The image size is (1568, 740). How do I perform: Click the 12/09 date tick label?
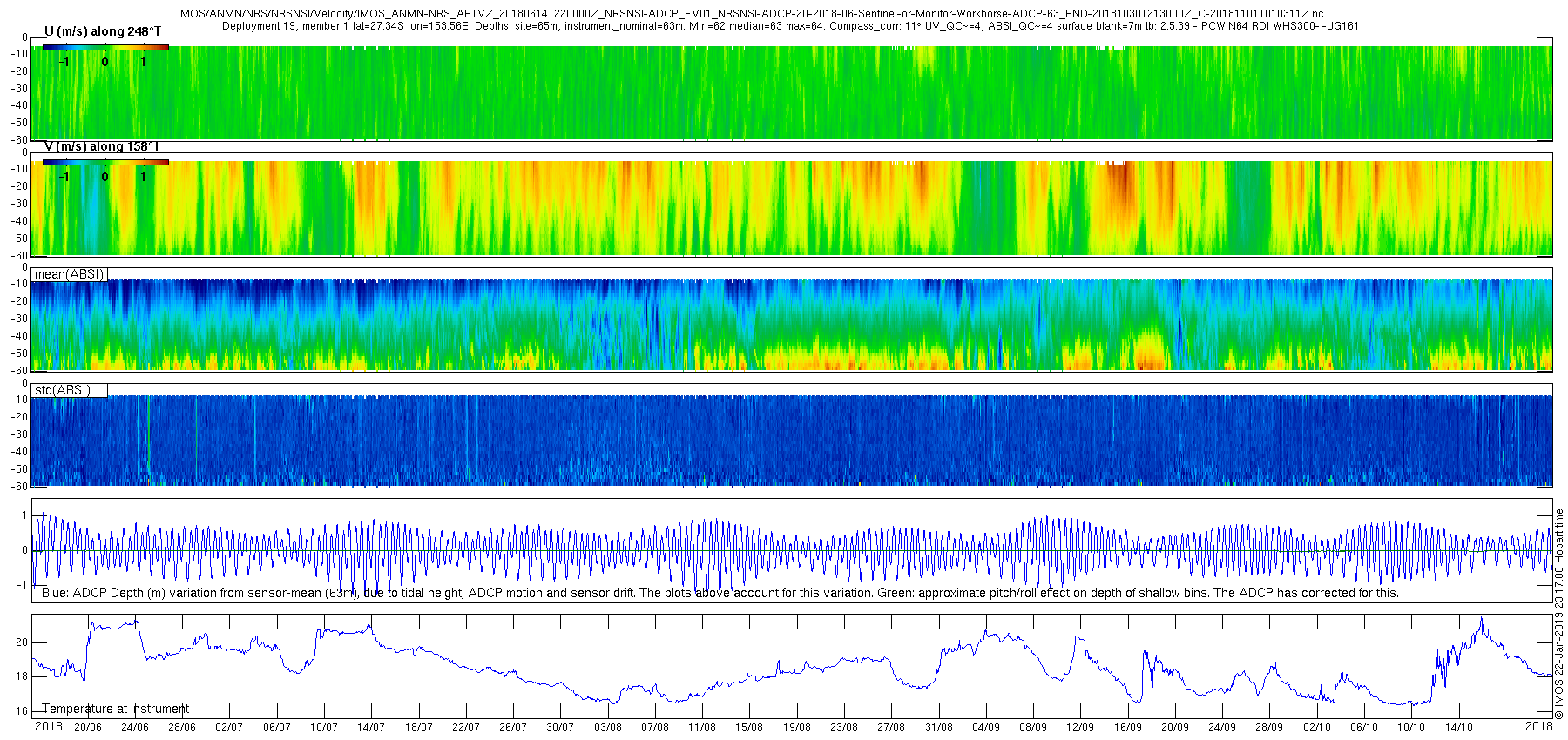point(1080,728)
